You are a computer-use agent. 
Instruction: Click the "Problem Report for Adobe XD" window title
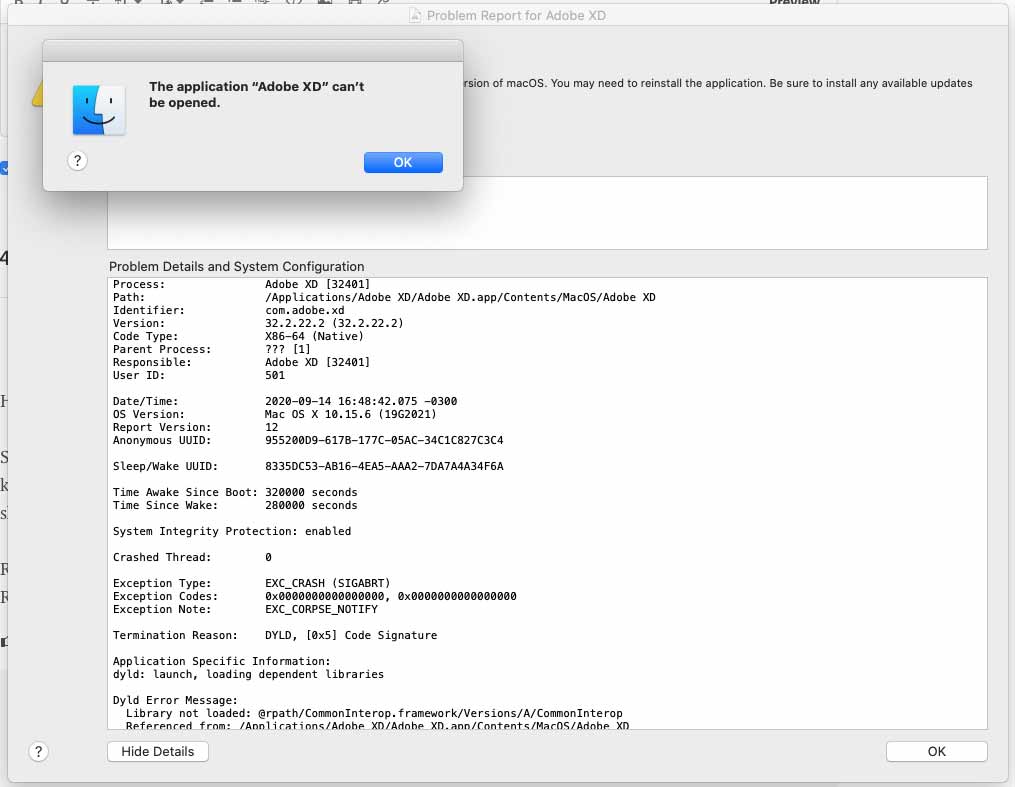[x=516, y=16]
